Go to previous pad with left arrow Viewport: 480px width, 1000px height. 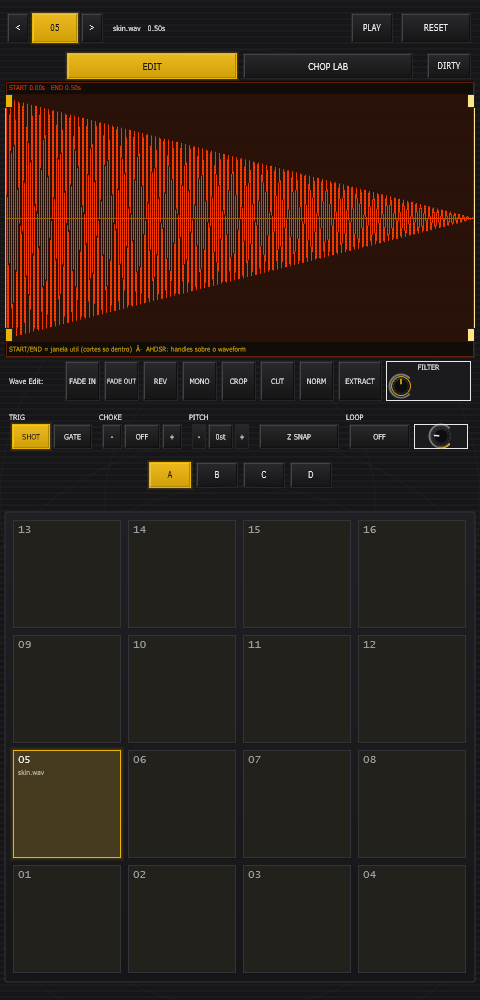pos(18,28)
